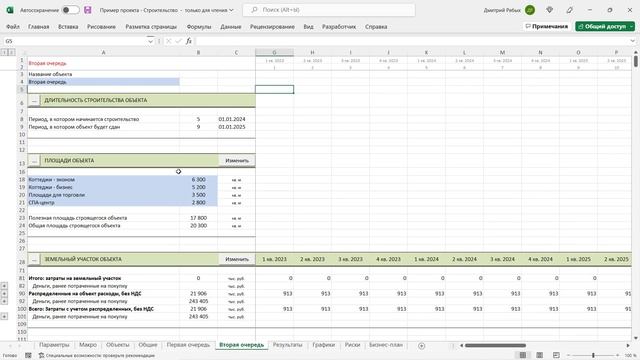Image resolution: width=640 pixels, height=360 pixels.
Task: Click the macro recording icon in status bar
Action: (x=28, y=356)
